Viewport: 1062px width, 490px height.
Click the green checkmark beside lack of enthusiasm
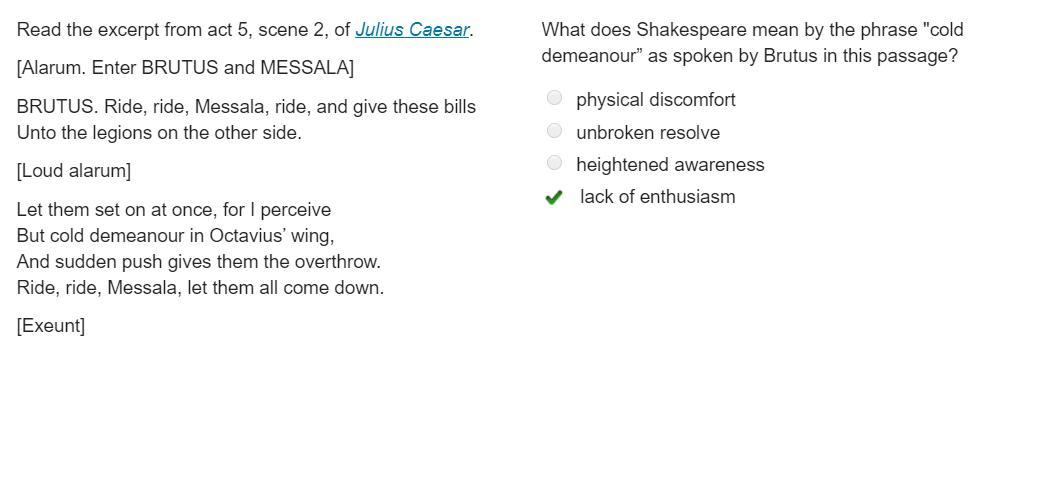pyautogui.click(x=553, y=197)
